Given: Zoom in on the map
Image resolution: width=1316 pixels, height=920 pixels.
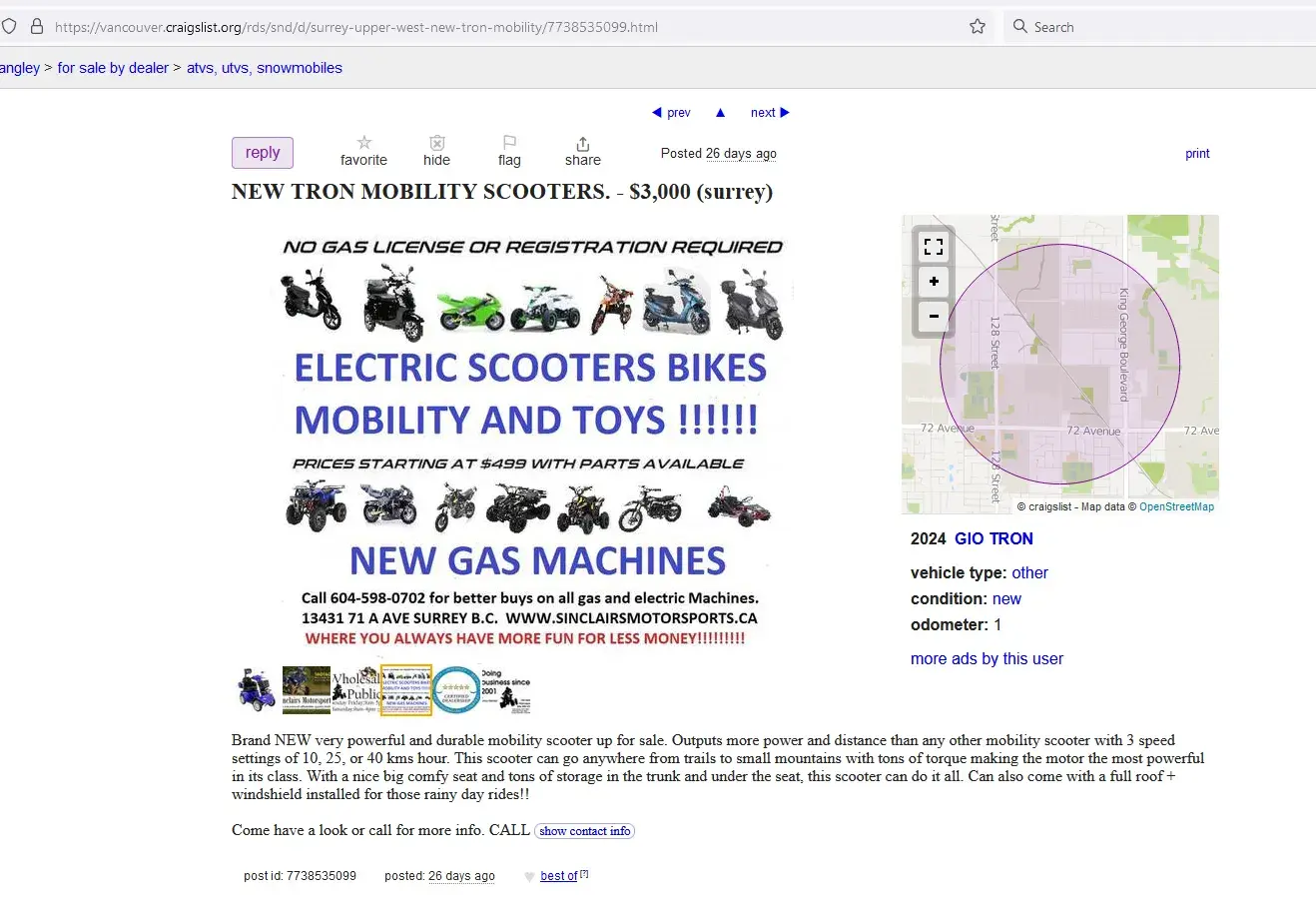Looking at the screenshot, I should pos(934,282).
